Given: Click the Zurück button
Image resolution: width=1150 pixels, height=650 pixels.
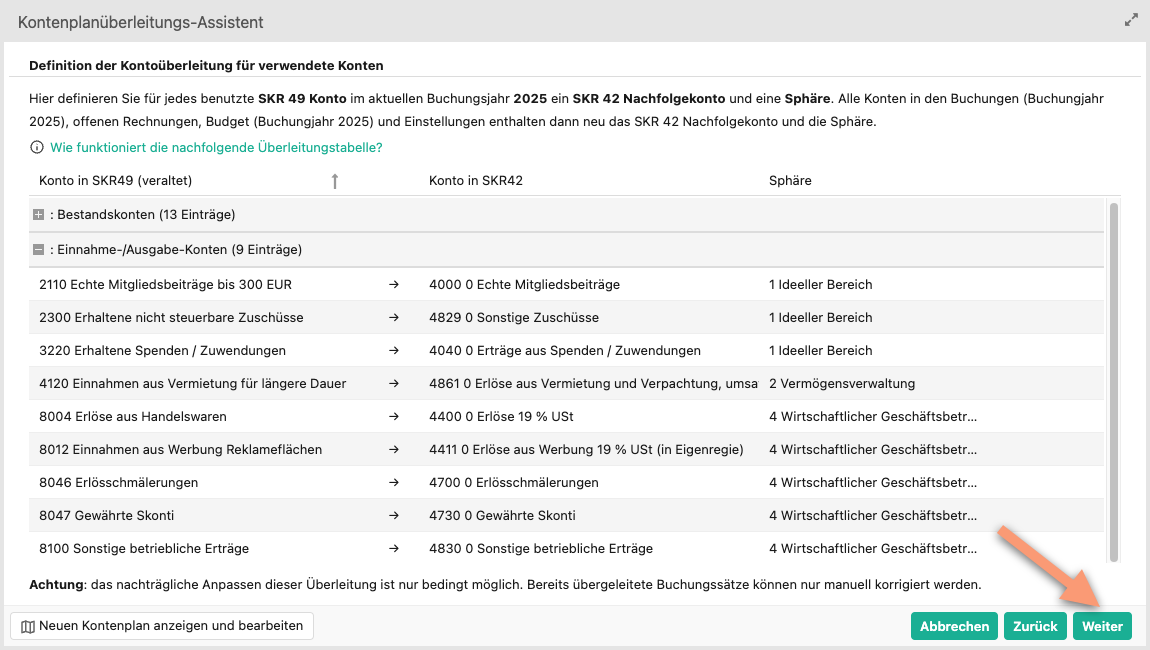Looking at the screenshot, I should [x=1035, y=626].
